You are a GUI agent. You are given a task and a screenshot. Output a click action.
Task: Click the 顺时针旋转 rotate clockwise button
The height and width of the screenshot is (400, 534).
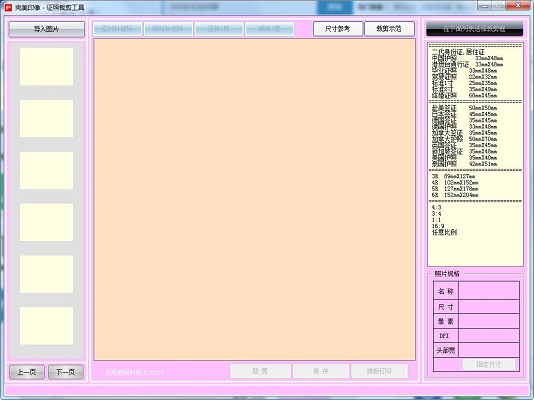tap(168, 29)
